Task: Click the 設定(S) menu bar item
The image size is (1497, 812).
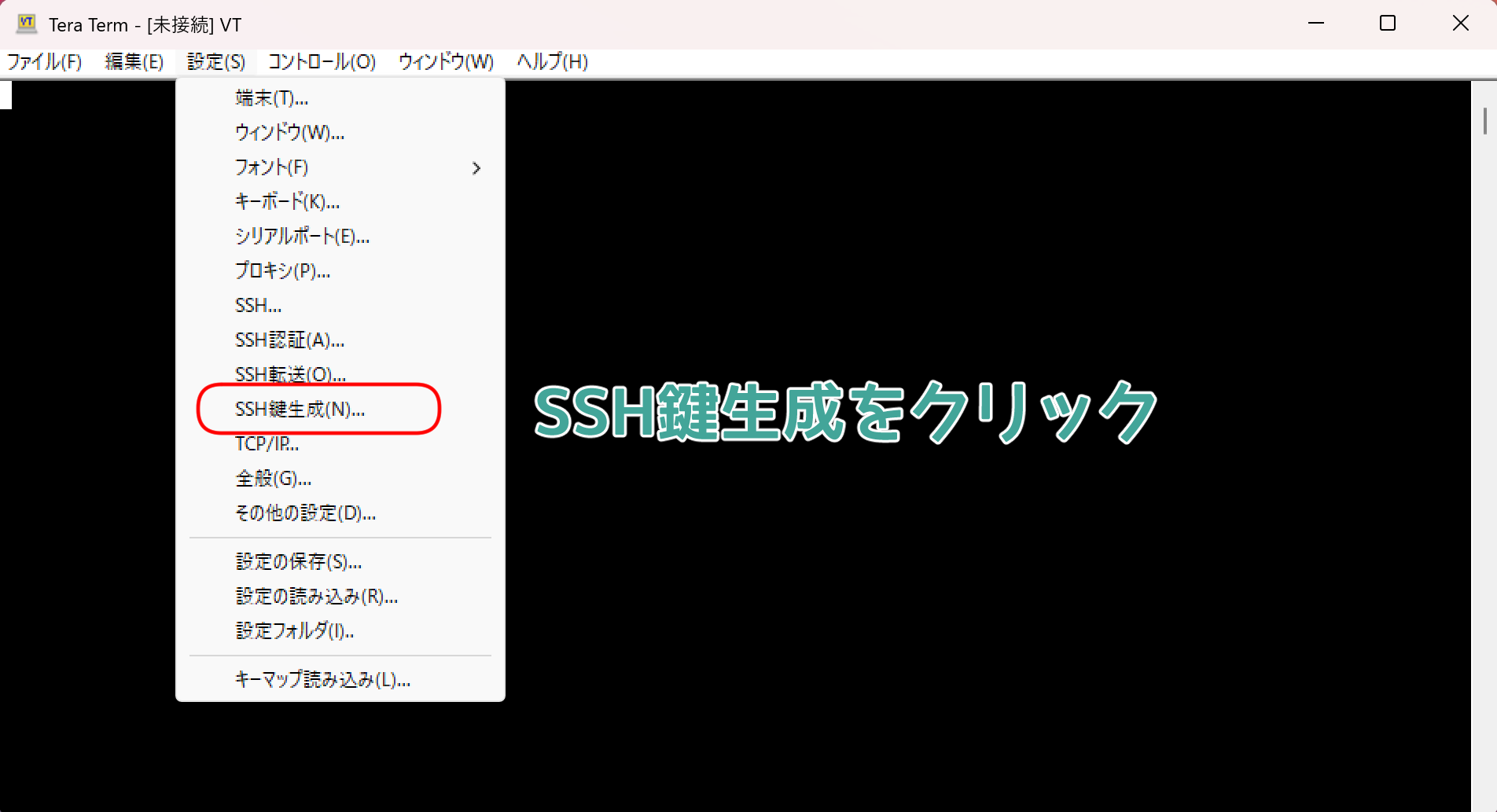Action: point(216,61)
